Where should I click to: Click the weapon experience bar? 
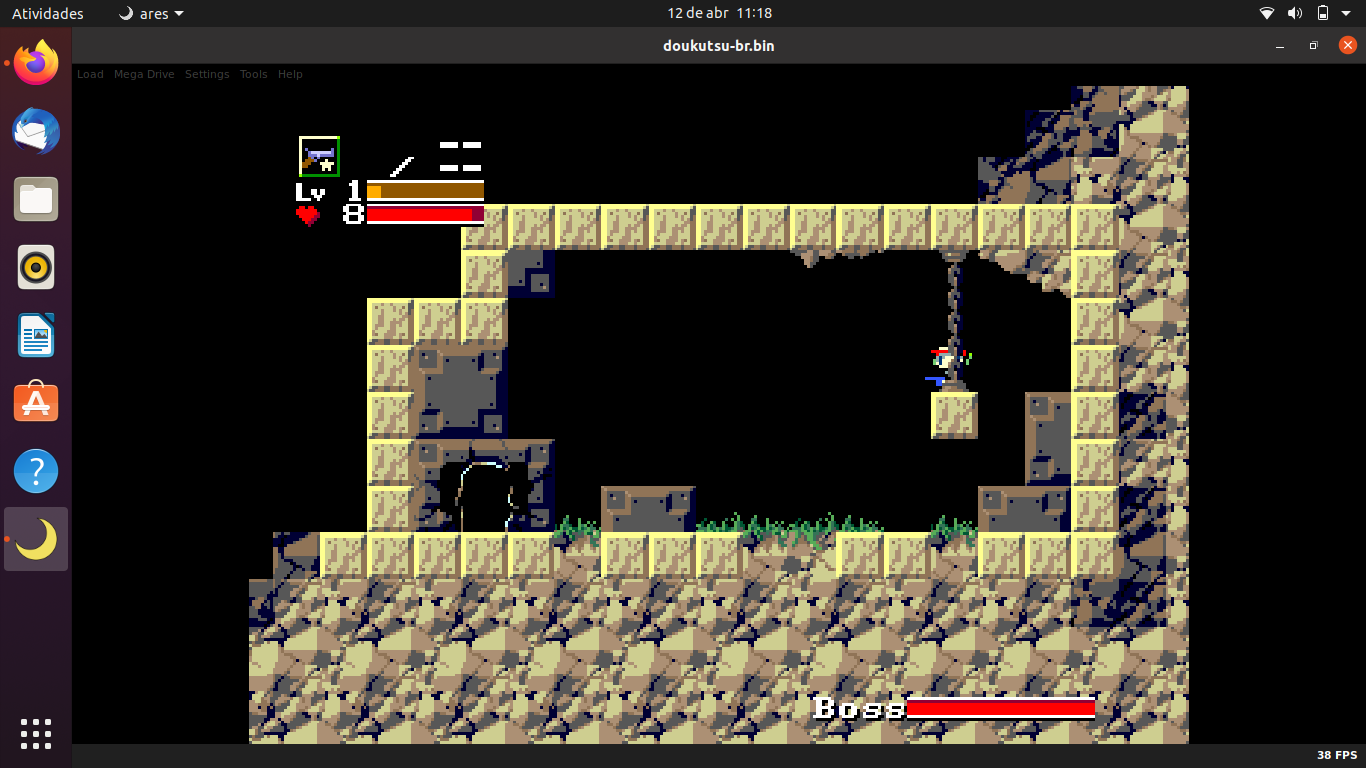click(425, 191)
